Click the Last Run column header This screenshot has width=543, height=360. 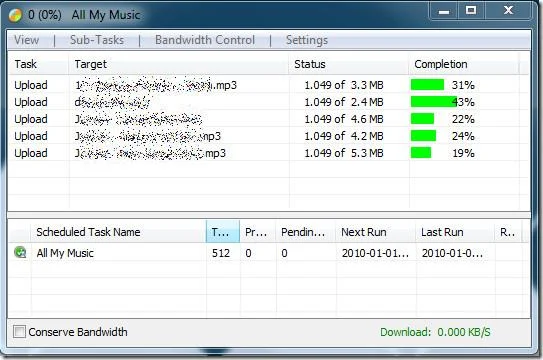tap(455, 232)
